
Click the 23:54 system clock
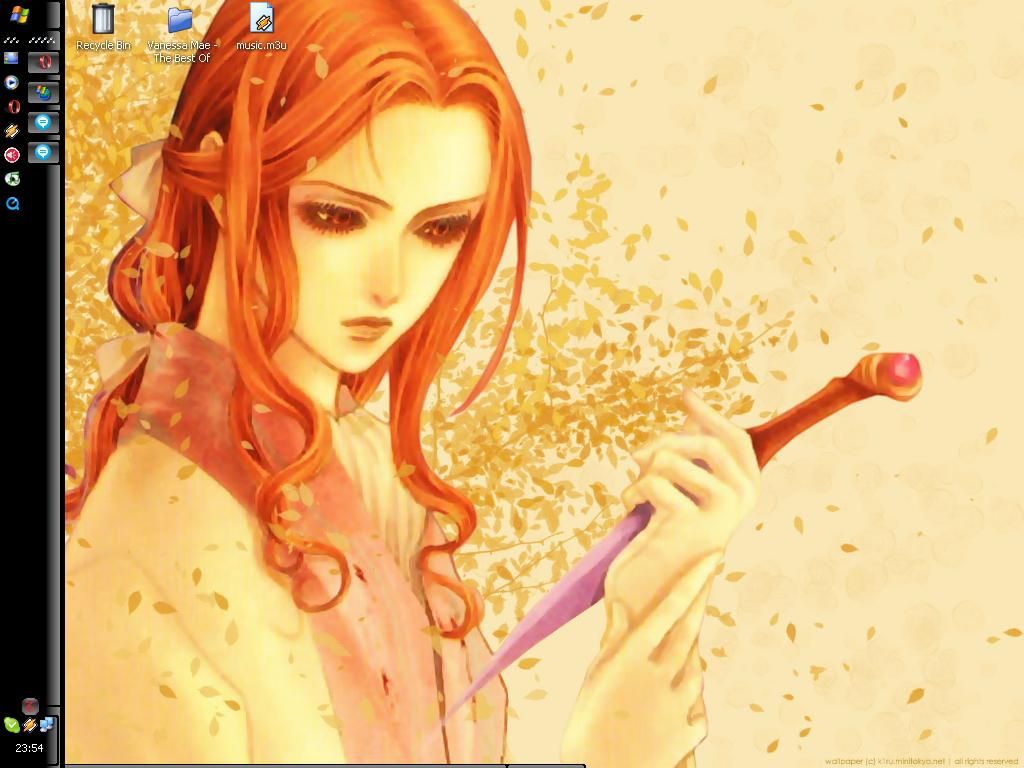point(29,748)
